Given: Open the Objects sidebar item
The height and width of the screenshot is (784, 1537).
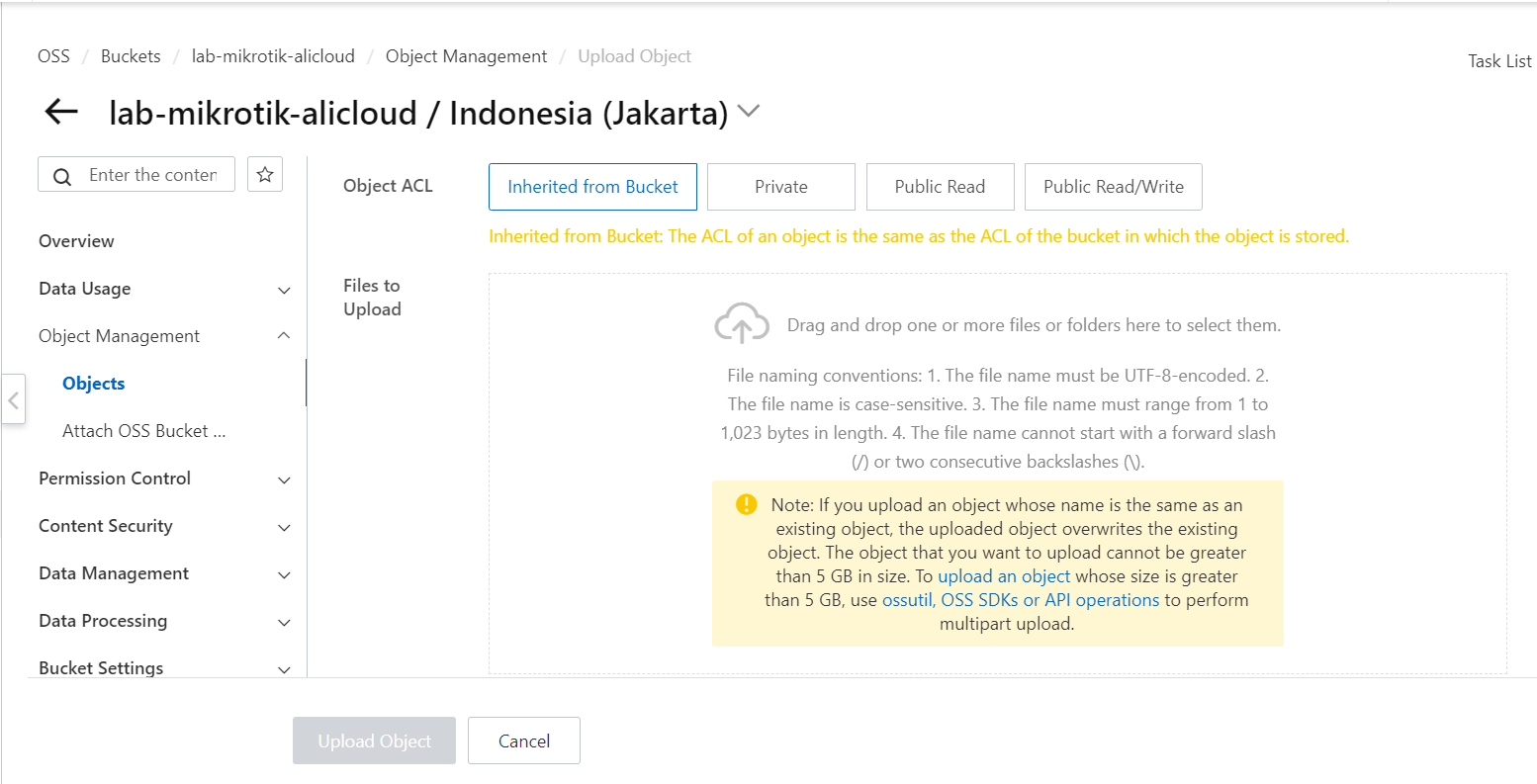Looking at the screenshot, I should pyautogui.click(x=94, y=384).
